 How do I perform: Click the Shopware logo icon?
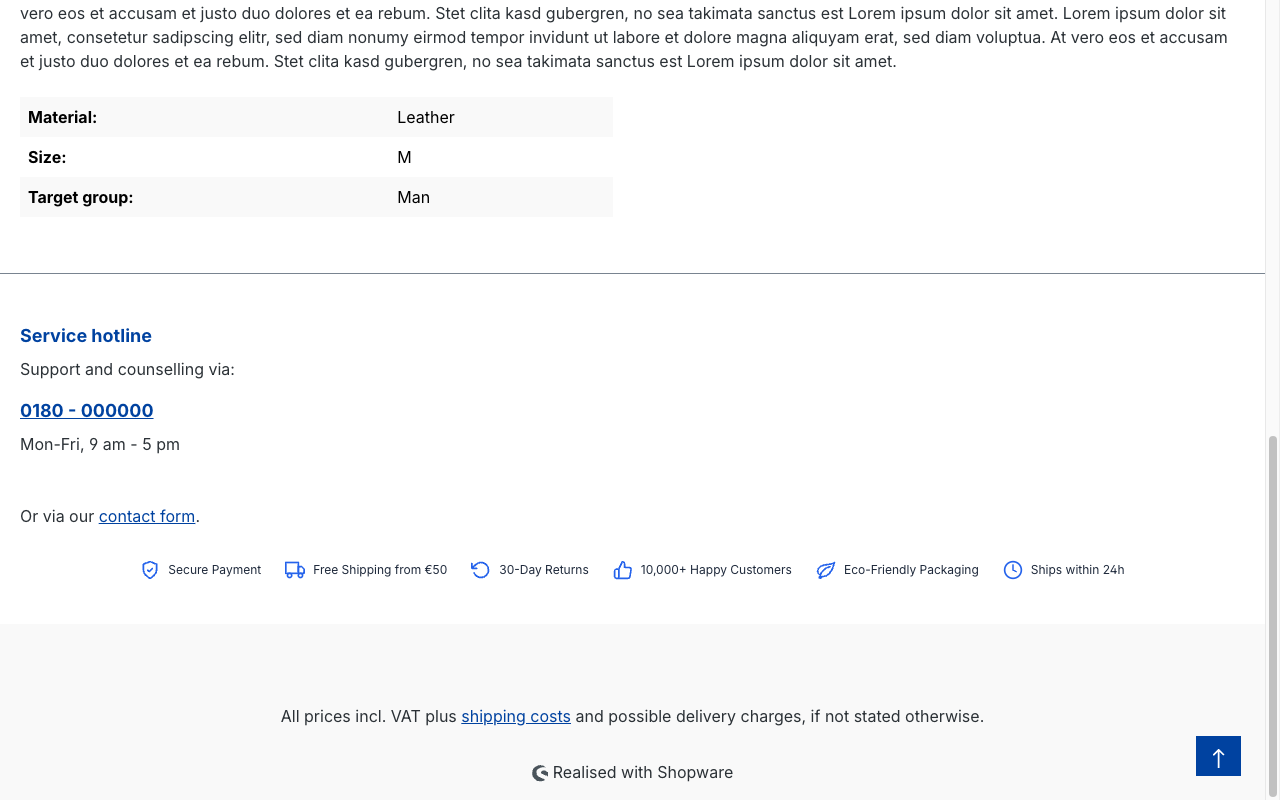(540, 773)
